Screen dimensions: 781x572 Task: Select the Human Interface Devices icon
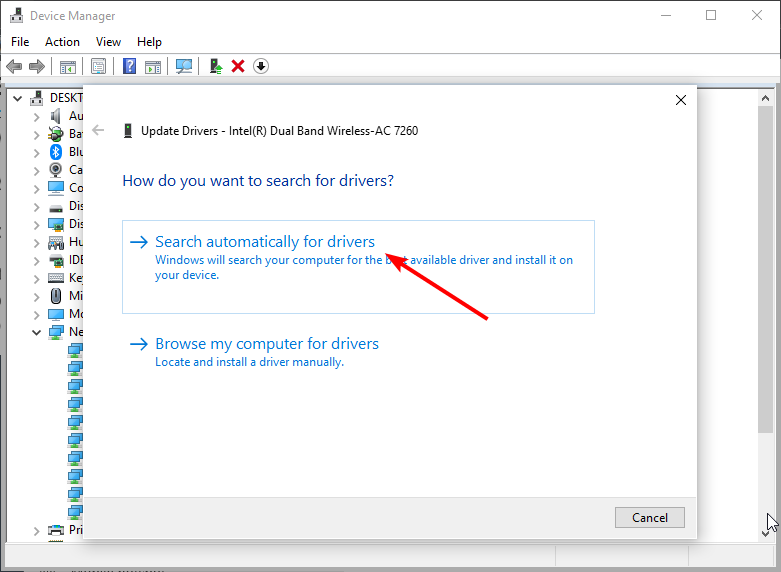(x=56, y=242)
